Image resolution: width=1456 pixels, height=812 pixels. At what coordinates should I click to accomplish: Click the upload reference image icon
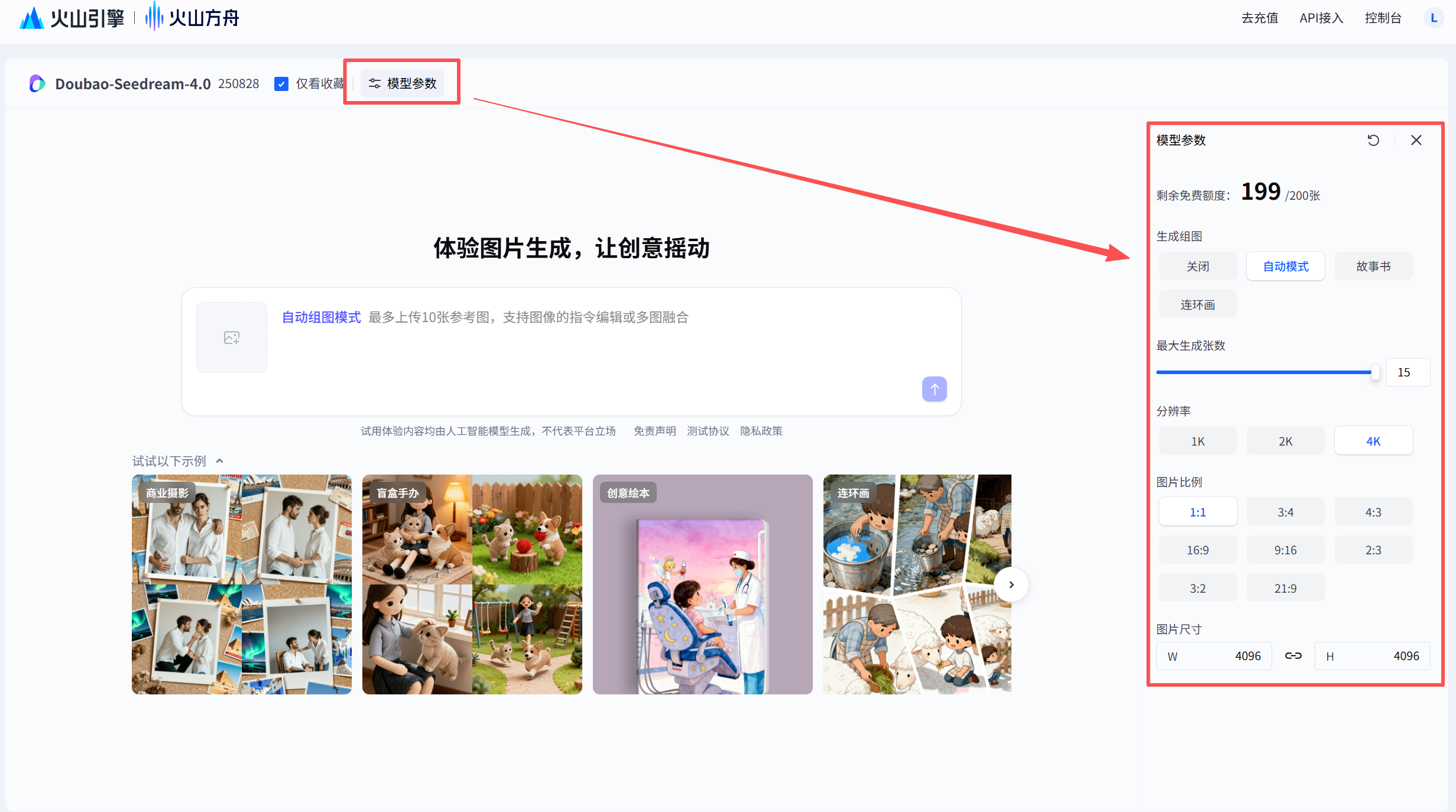click(x=231, y=337)
